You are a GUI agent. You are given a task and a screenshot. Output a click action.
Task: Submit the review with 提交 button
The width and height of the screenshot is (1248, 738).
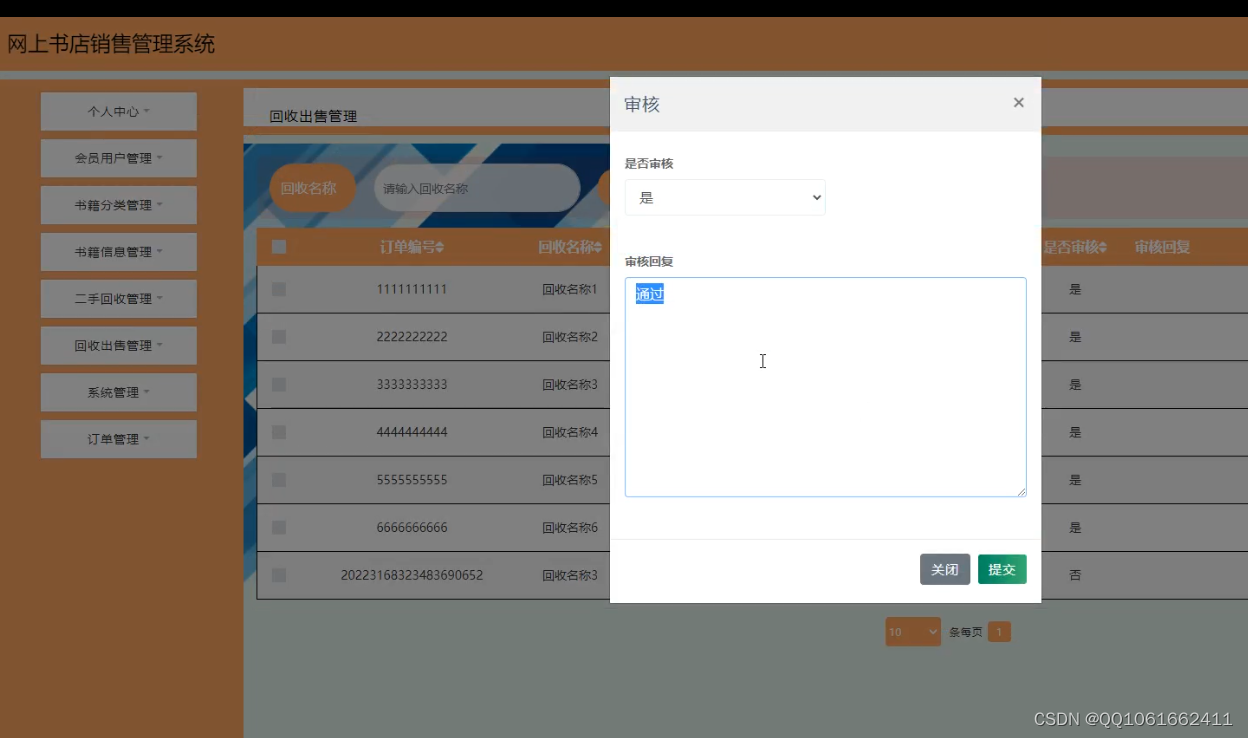click(1001, 569)
